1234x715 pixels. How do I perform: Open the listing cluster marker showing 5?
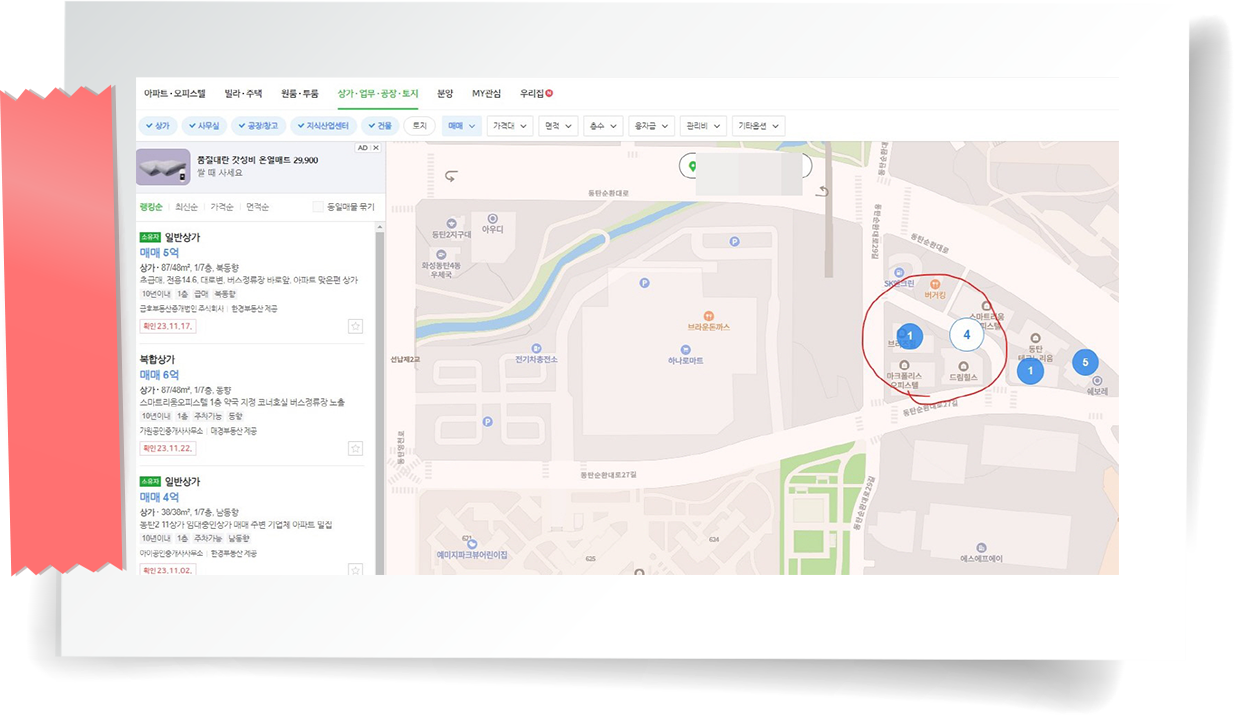(x=1085, y=362)
